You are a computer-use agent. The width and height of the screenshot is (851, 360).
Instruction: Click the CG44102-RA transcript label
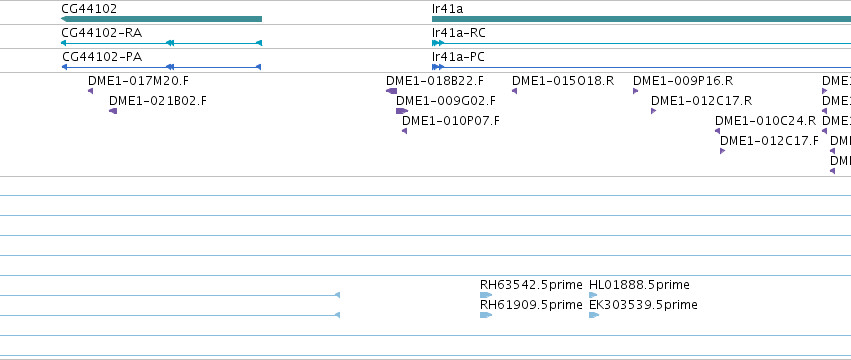click(x=101, y=33)
